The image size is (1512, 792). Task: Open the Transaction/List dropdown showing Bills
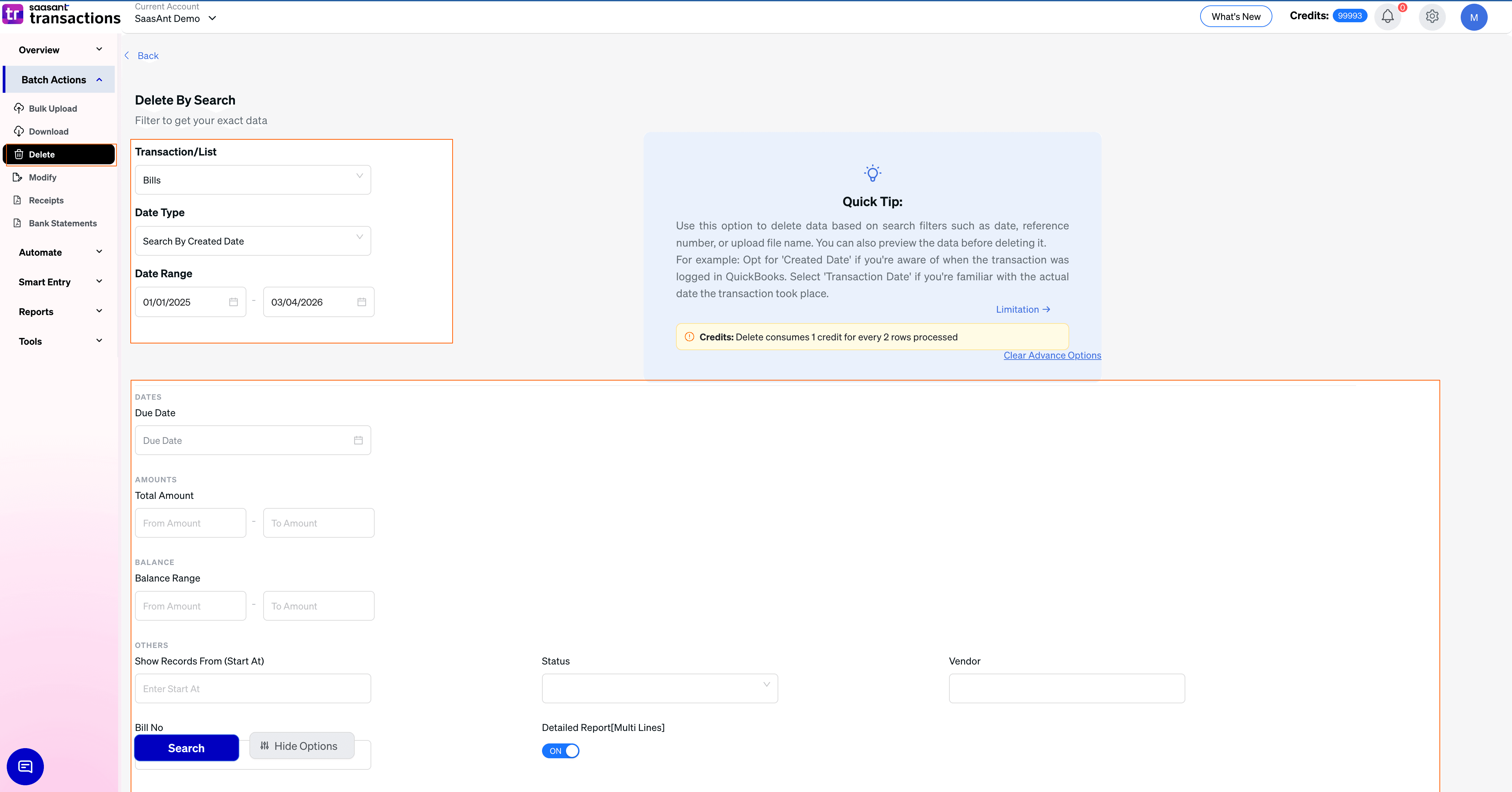coord(252,179)
